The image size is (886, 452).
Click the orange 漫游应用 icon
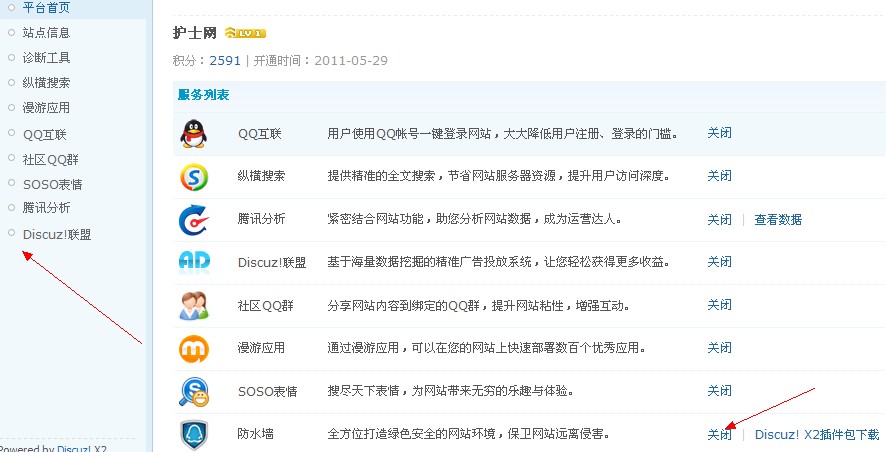point(194,349)
